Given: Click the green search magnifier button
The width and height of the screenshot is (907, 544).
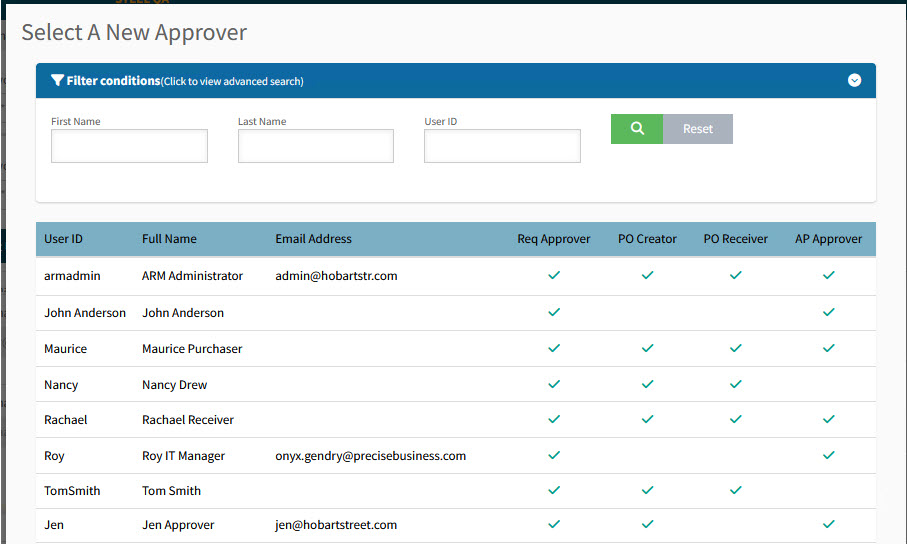Looking at the screenshot, I should point(637,129).
